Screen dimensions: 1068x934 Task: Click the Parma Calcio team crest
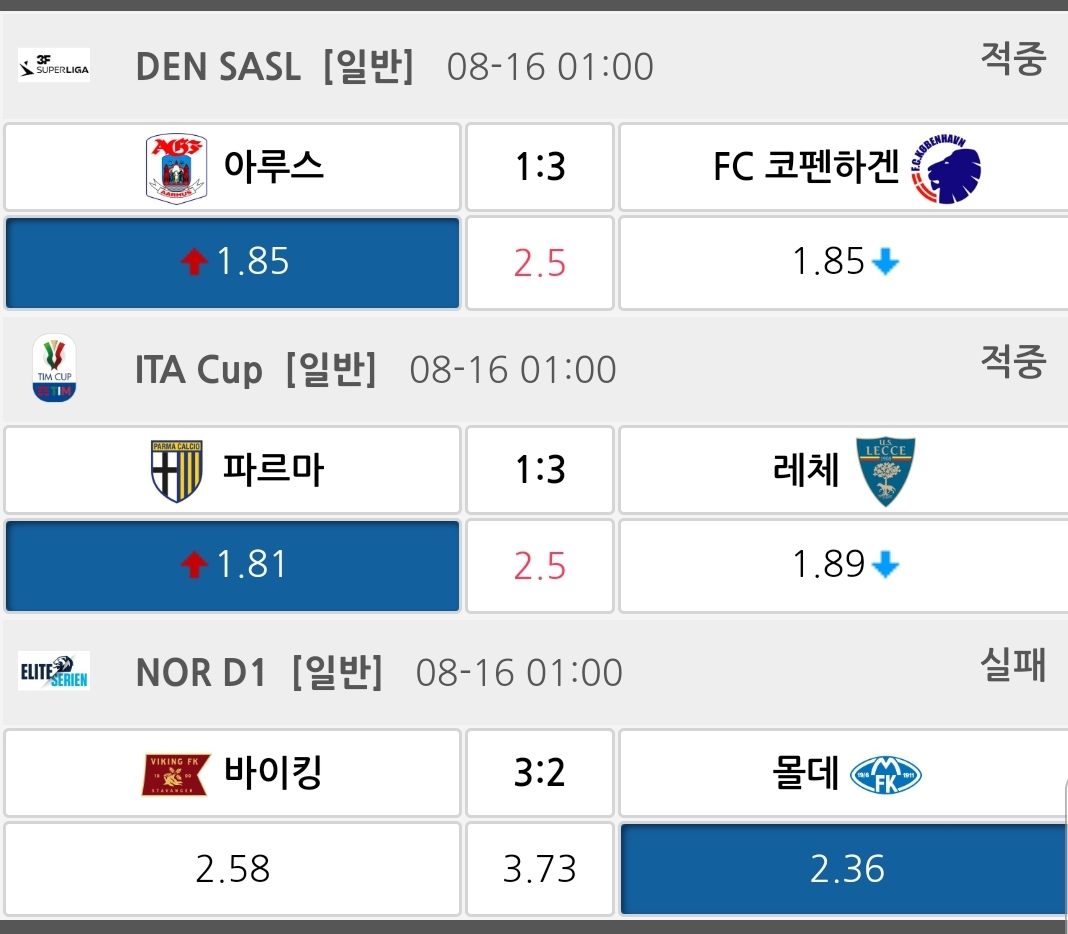pos(177,470)
